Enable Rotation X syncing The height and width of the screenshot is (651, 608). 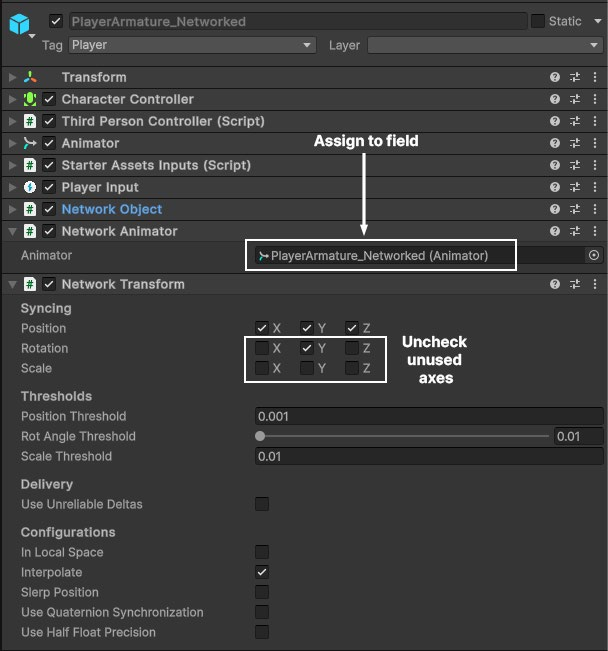coord(262,348)
